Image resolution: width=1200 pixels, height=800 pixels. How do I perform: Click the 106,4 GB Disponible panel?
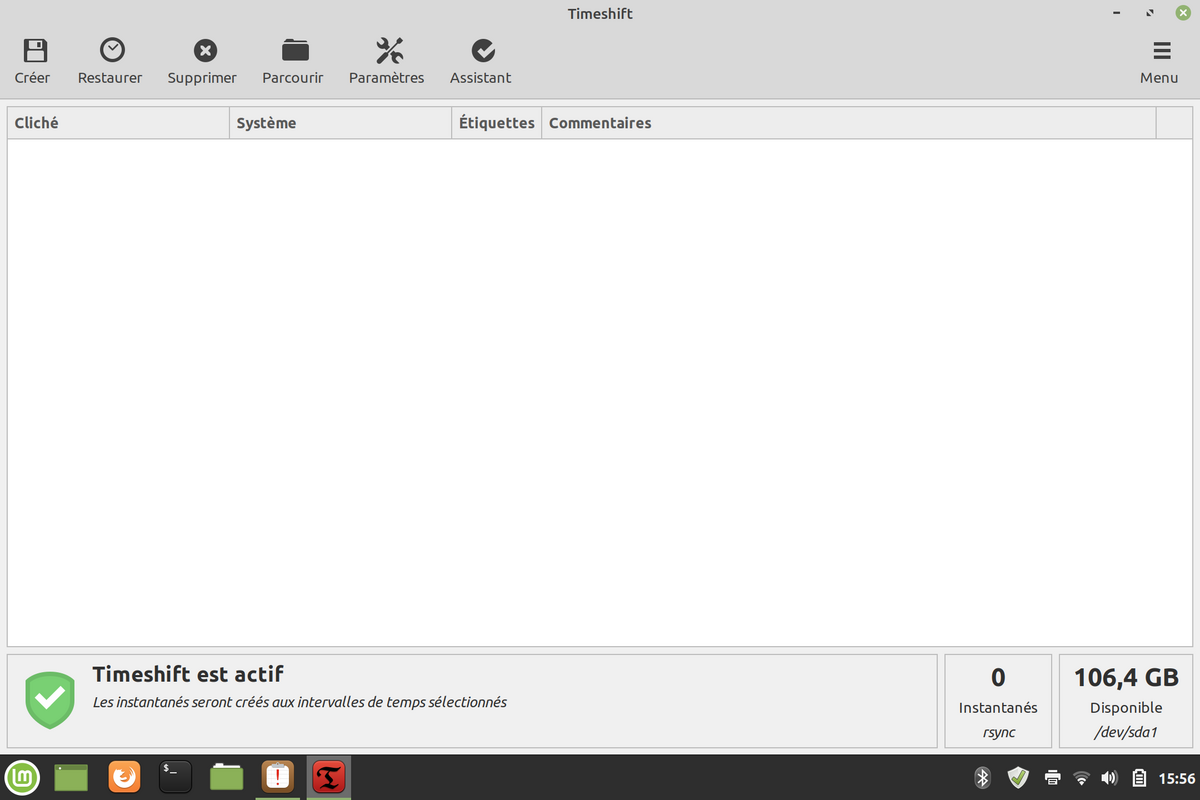click(x=1126, y=701)
